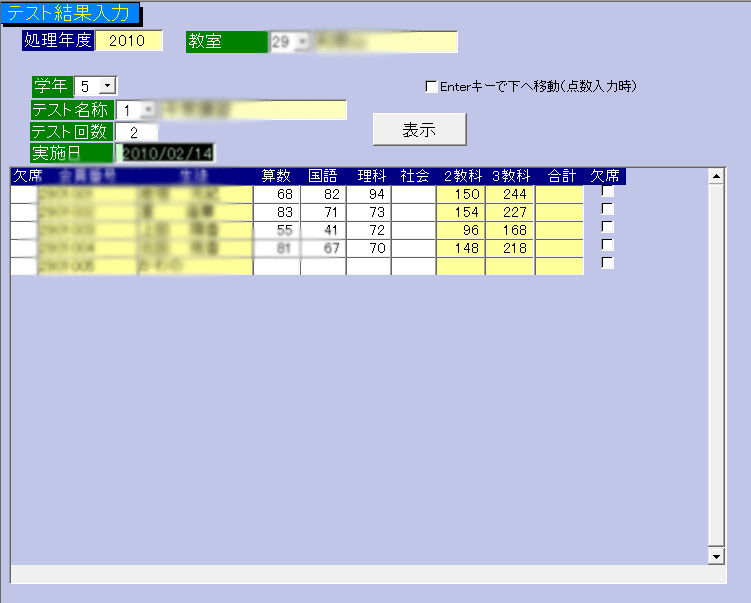Screen dimensions: 751x603
Task: Click empty 社会 cell in first row
Action: click(x=413, y=194)
